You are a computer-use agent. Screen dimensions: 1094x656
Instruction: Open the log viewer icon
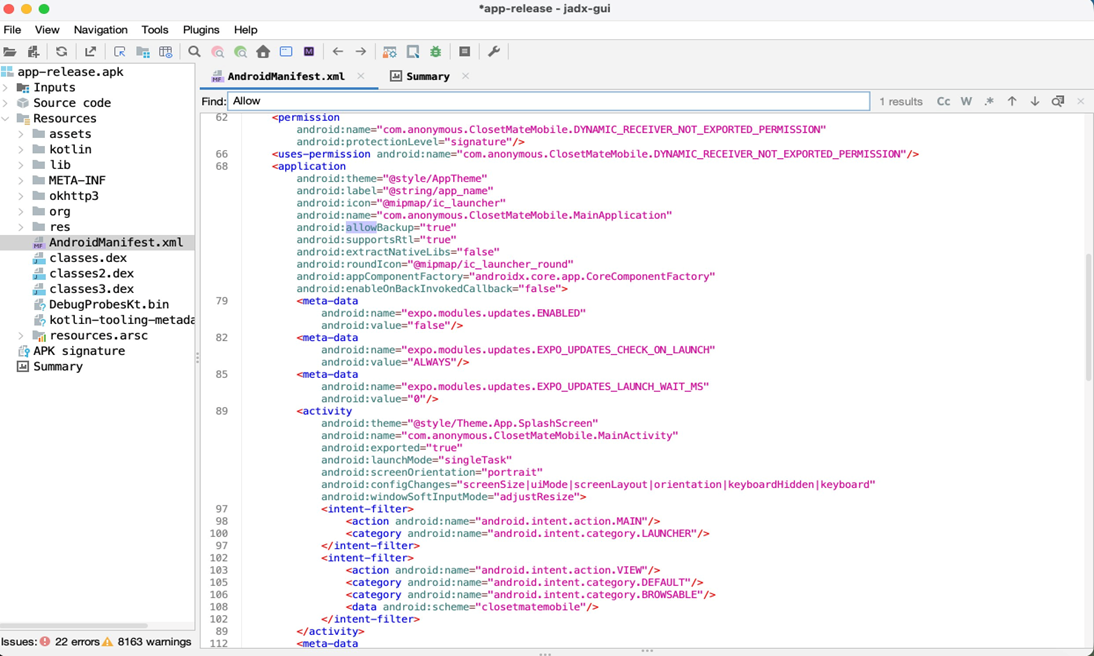[x=465, y=52]
